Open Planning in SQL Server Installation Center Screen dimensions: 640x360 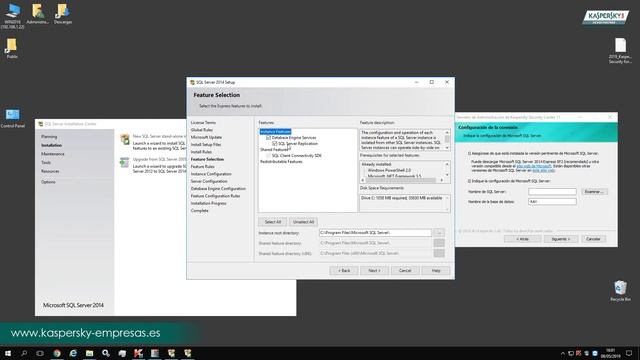pyautogui.click(x=49, y=137)
